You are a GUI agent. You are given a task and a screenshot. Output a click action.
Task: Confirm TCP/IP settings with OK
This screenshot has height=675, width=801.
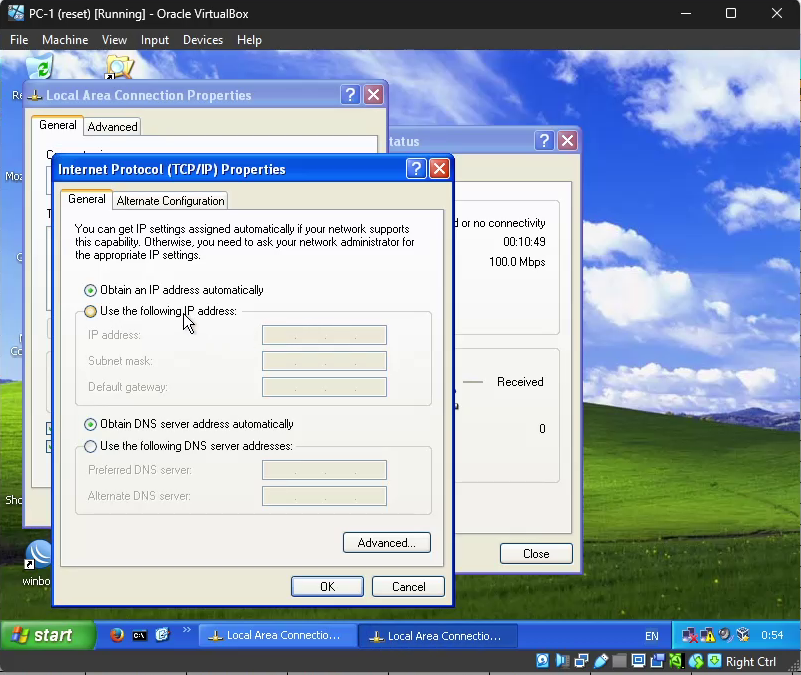pos(327,587)
